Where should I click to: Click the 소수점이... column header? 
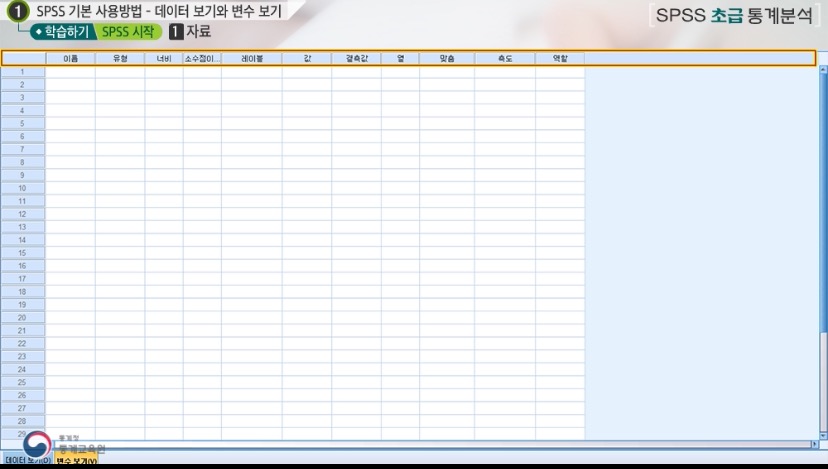pyautogui.click(x=202, y=58)
